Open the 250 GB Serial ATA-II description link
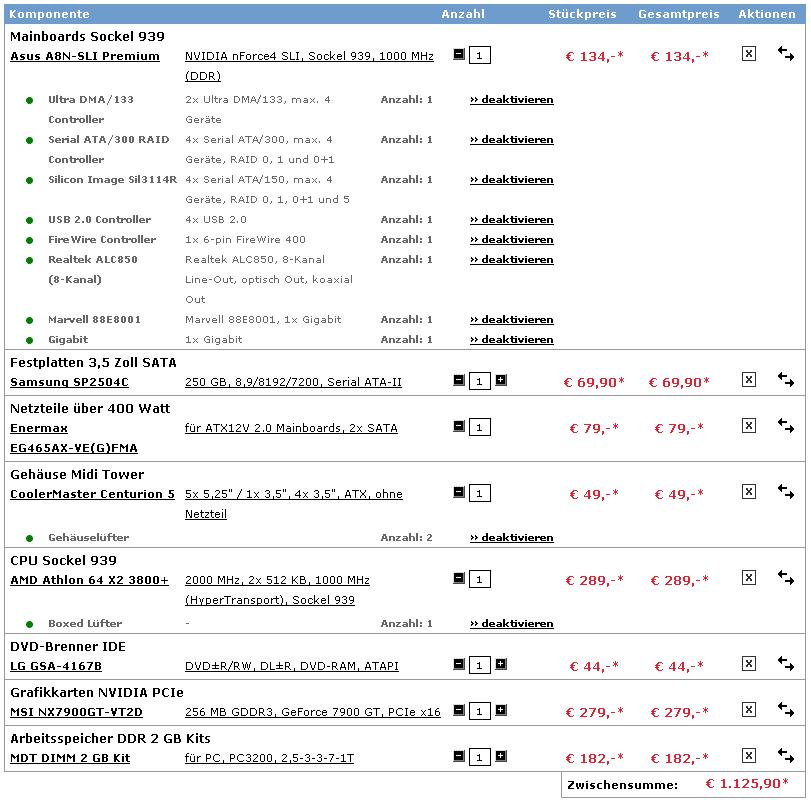This screenshot has height=802, width=811. click(x=293, y=382)
